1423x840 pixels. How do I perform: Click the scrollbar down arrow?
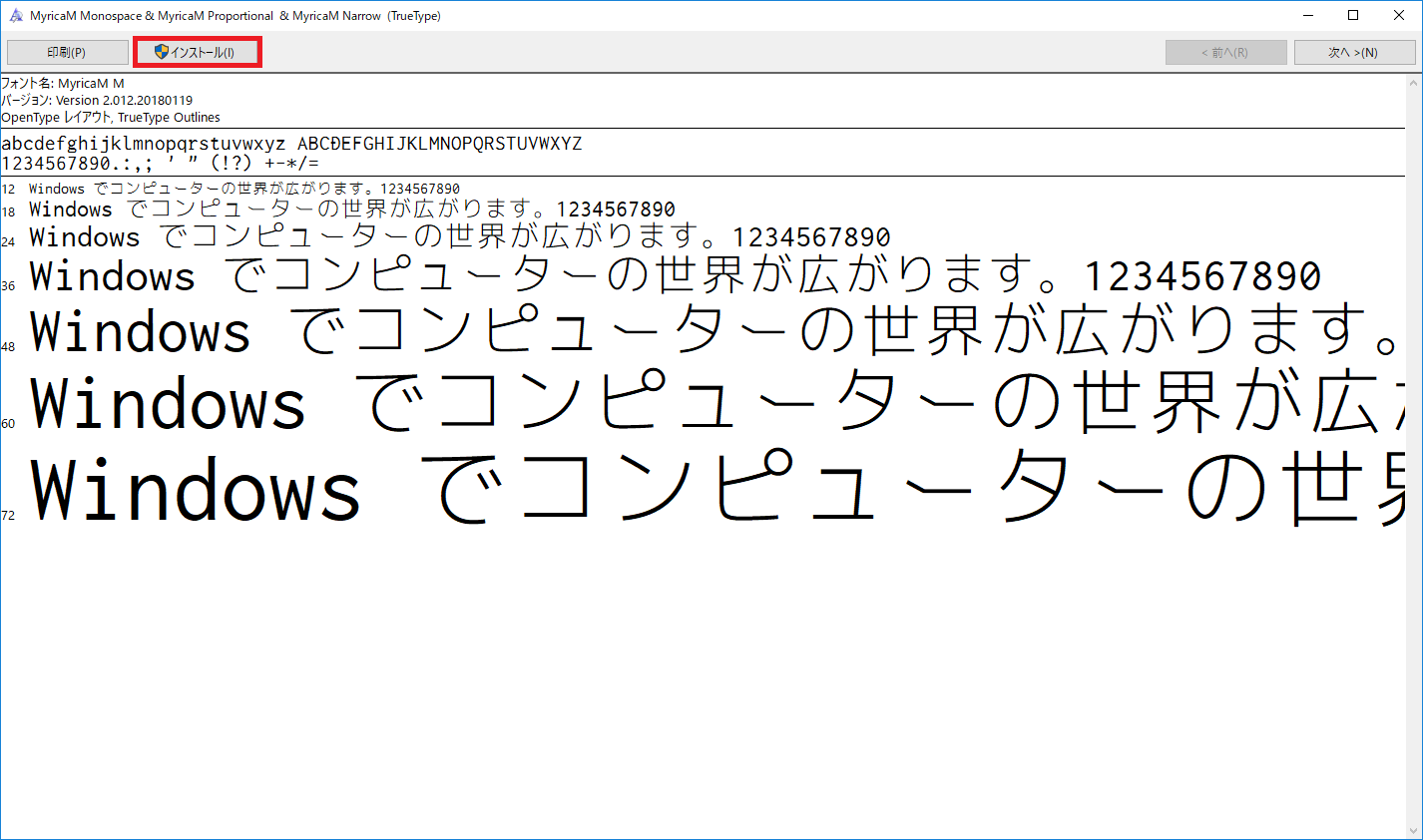pyautogui.click(x=1413, y=831)
